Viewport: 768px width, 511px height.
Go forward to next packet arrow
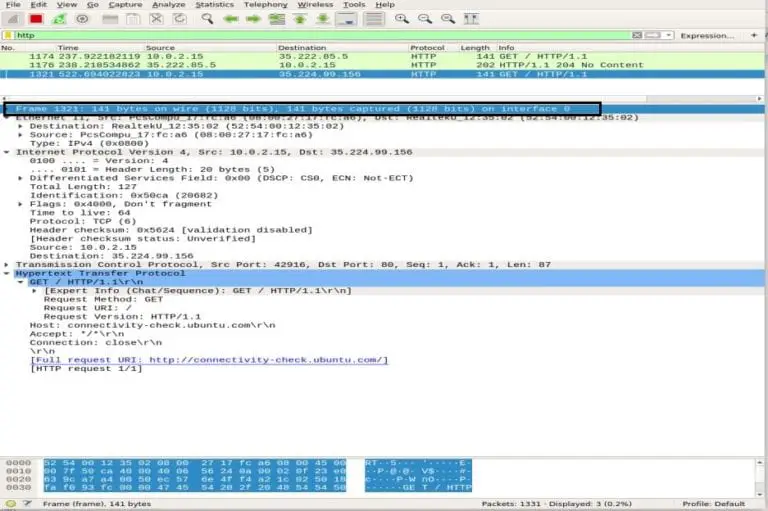(253, 19)
